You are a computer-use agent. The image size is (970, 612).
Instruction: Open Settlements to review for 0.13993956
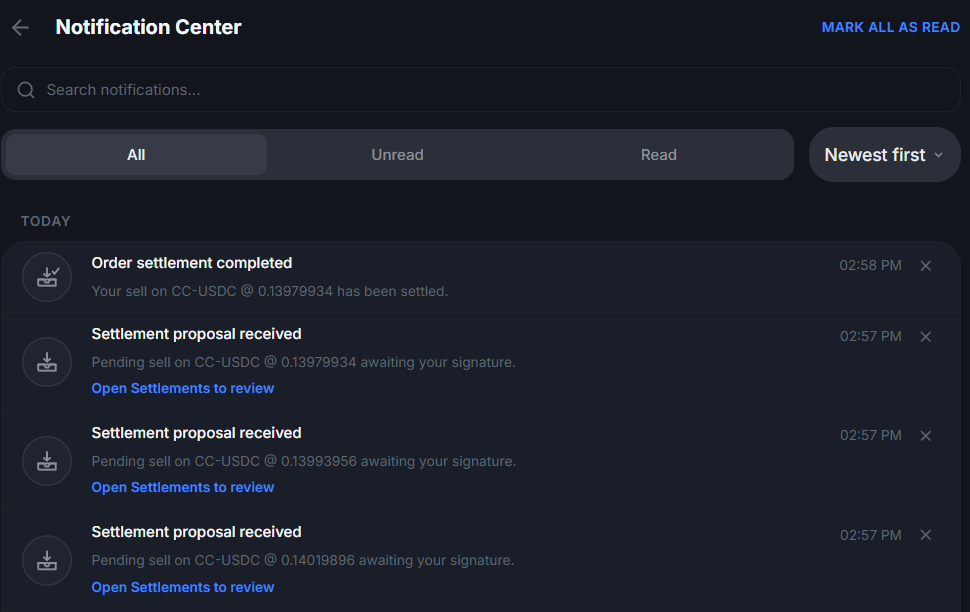pos(182,487)
